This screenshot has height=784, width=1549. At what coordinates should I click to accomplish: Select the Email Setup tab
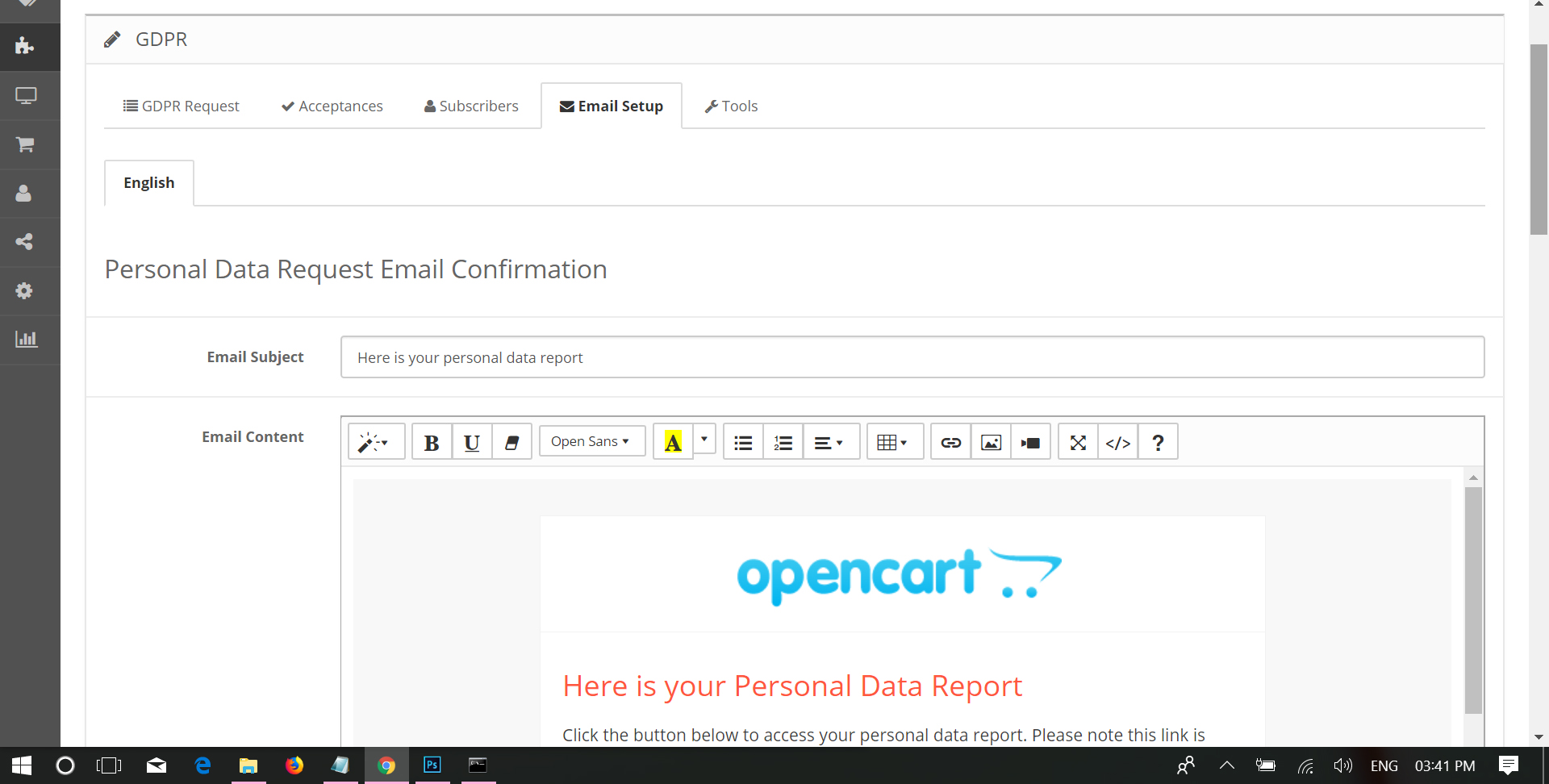pyautogui.click(x=612, y=106)
